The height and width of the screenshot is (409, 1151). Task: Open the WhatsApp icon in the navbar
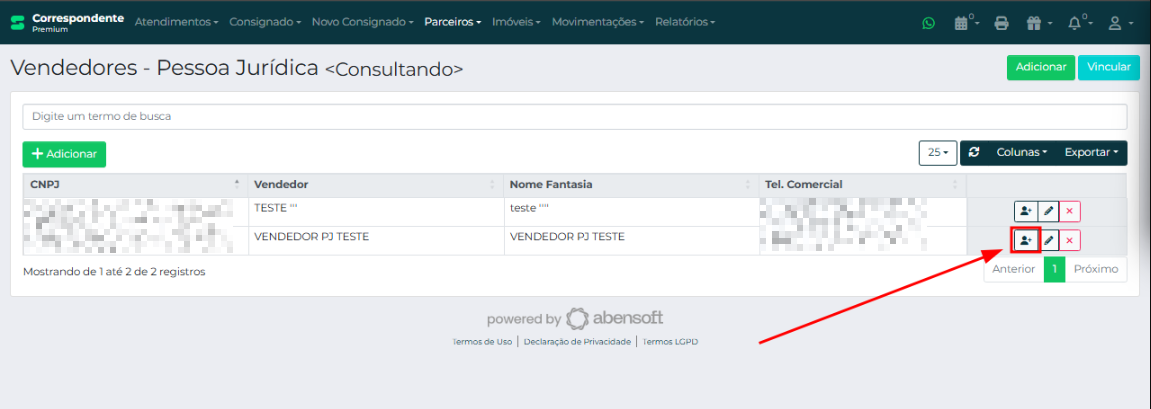[929, 23]
